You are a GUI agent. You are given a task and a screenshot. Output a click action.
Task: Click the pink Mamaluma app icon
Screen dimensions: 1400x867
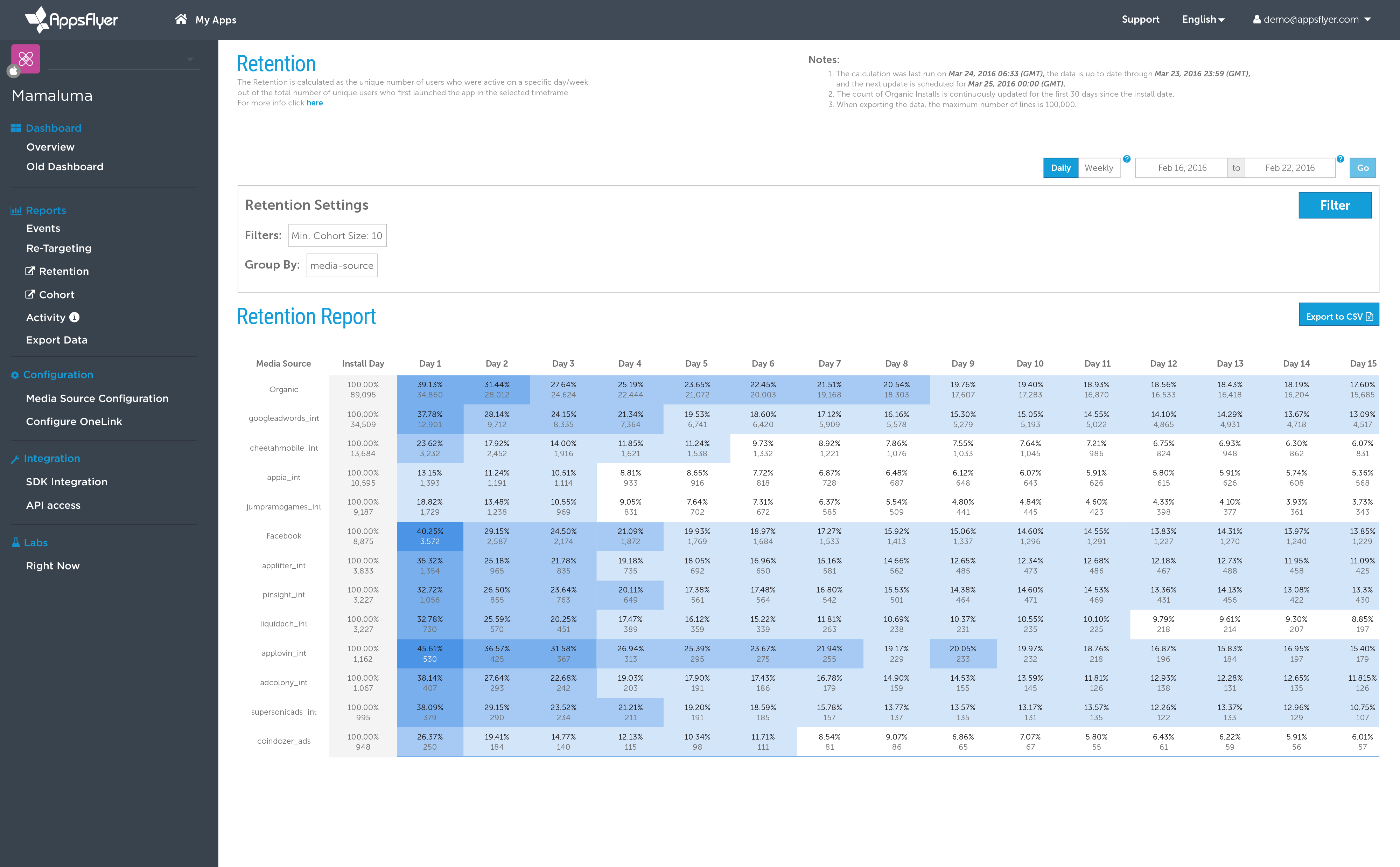click(26, 58)
